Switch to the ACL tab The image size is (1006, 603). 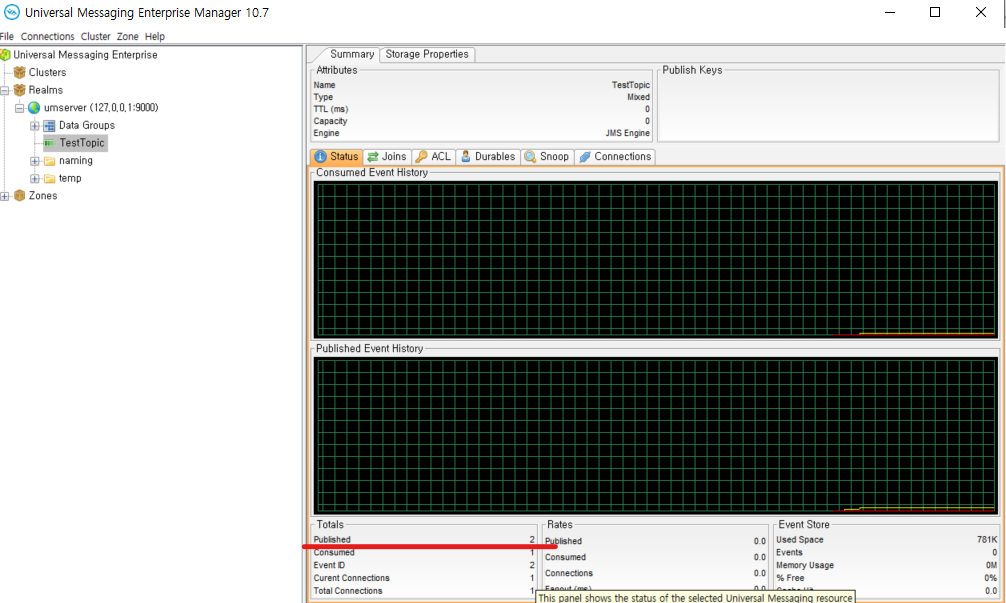click(434, 157)
